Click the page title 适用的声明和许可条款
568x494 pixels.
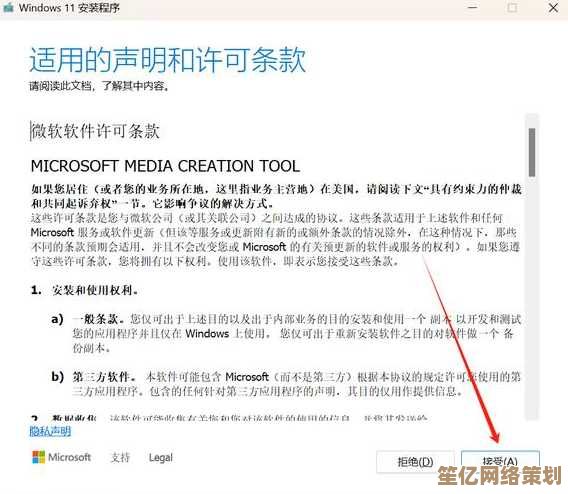pos(168,60)
